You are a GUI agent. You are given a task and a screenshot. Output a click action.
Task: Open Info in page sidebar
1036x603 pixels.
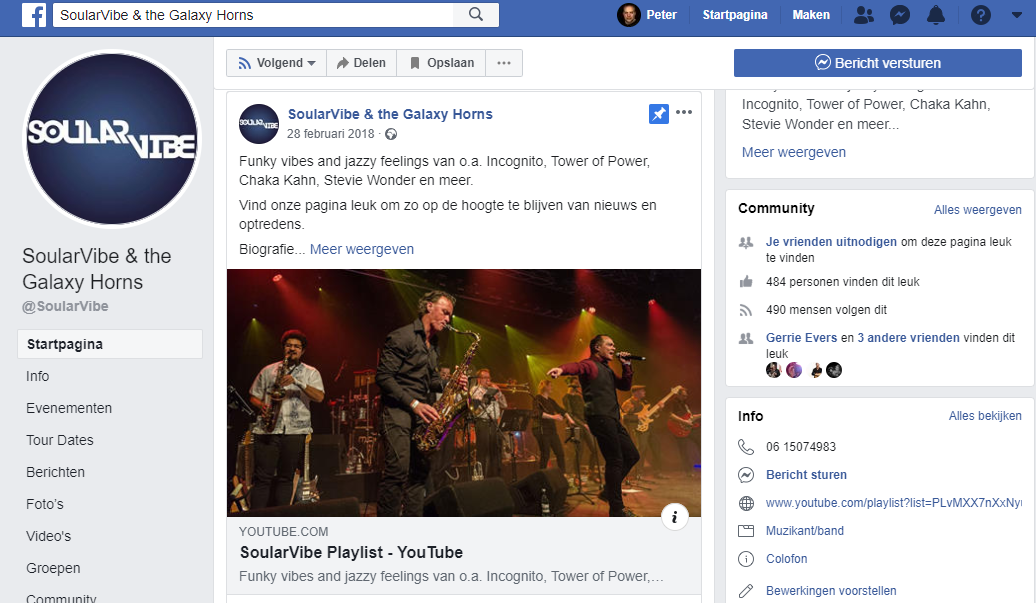tap(38, 376)
